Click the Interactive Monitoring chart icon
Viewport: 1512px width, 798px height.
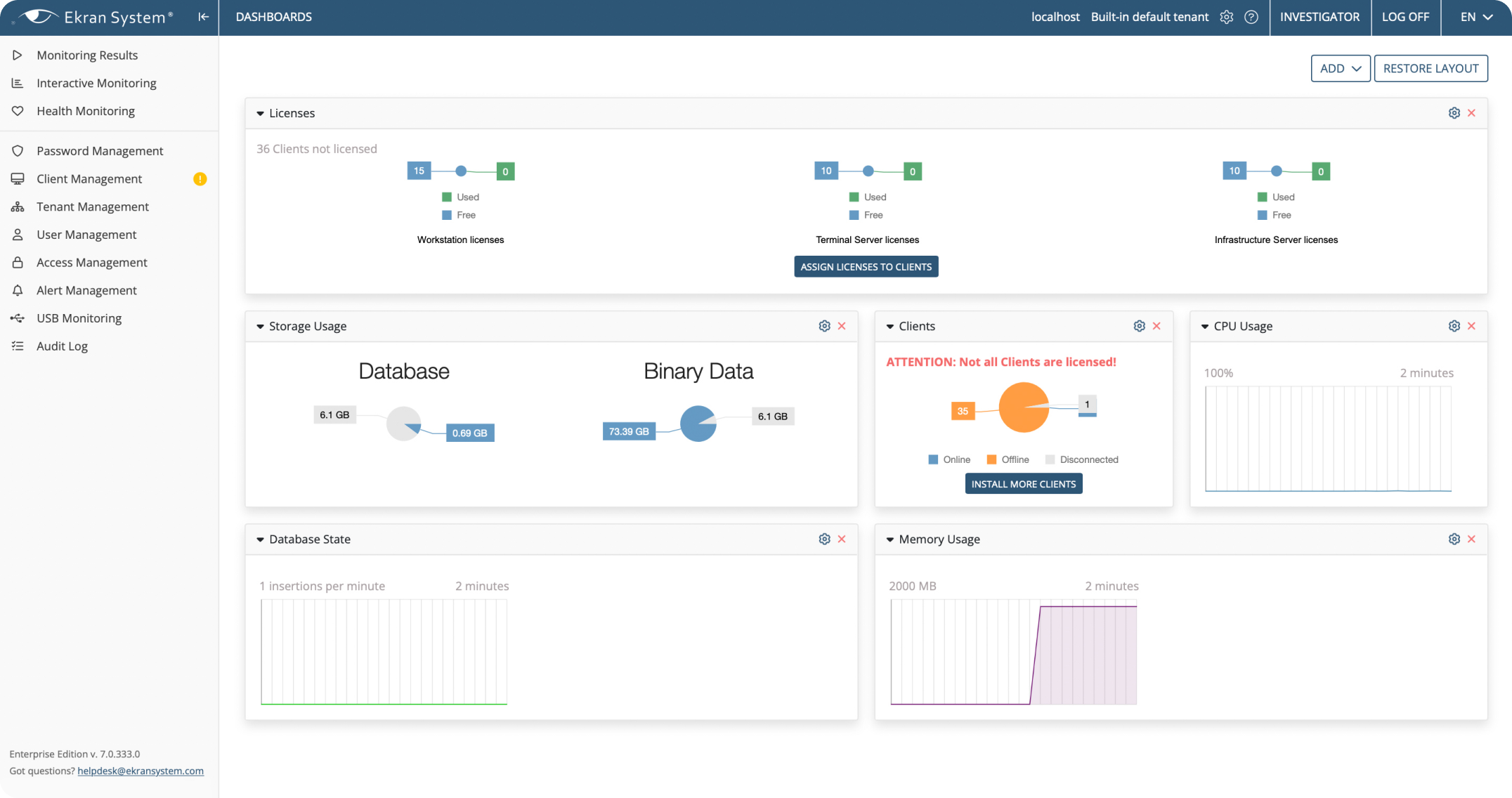click(x=18, y=83)
